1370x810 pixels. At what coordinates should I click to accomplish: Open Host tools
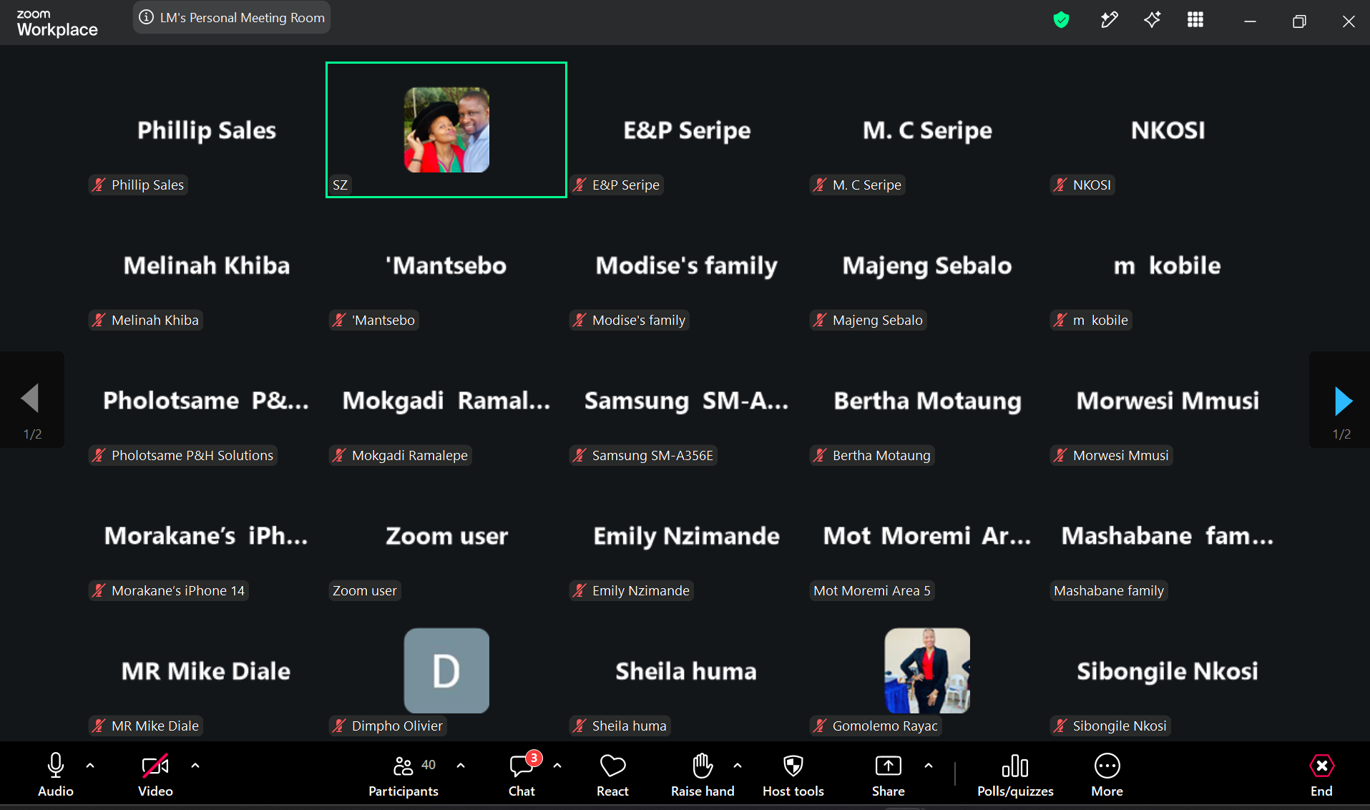(x=793, y=775)
